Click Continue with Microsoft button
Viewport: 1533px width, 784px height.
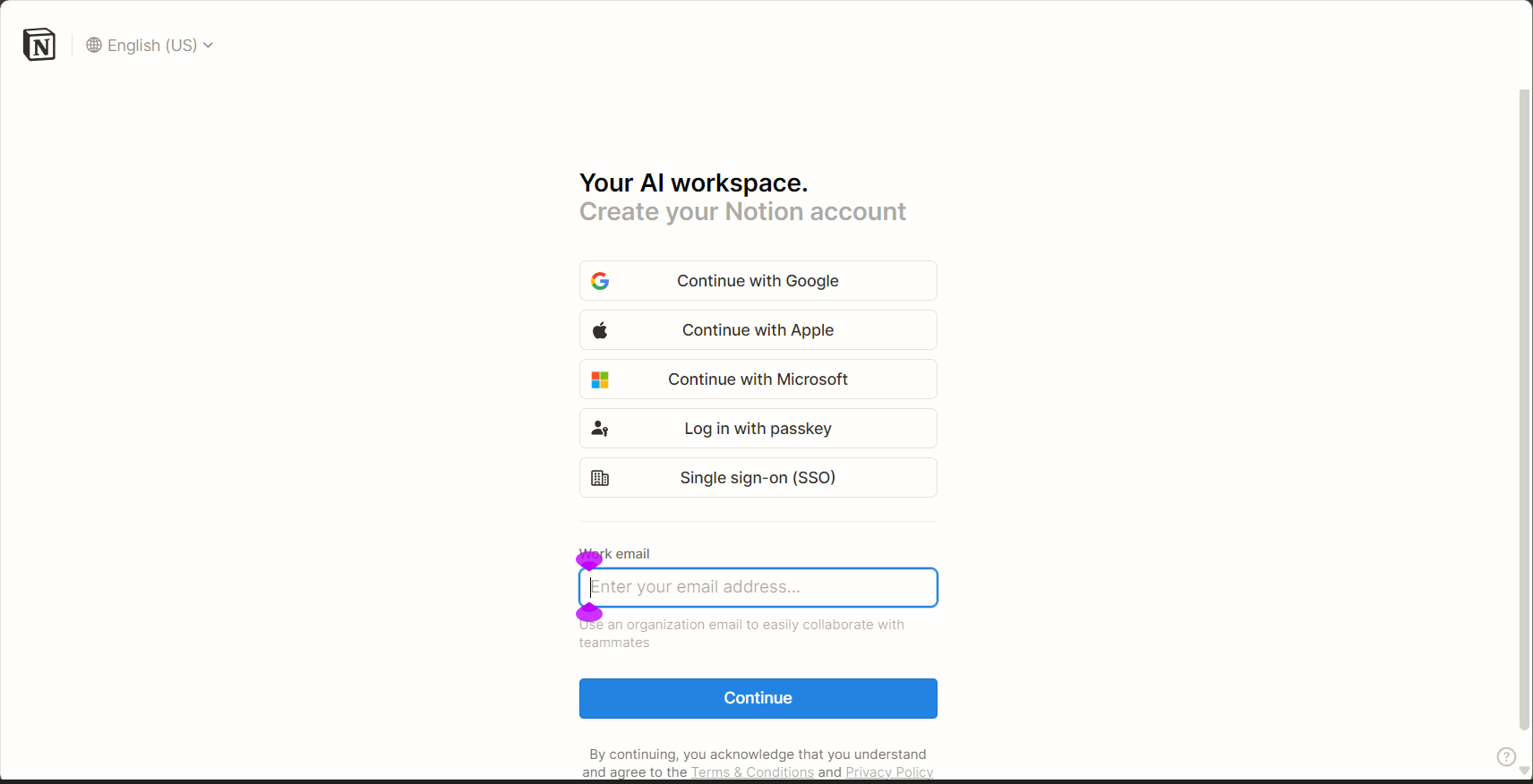pyautogui.click(x=758, y=379)
